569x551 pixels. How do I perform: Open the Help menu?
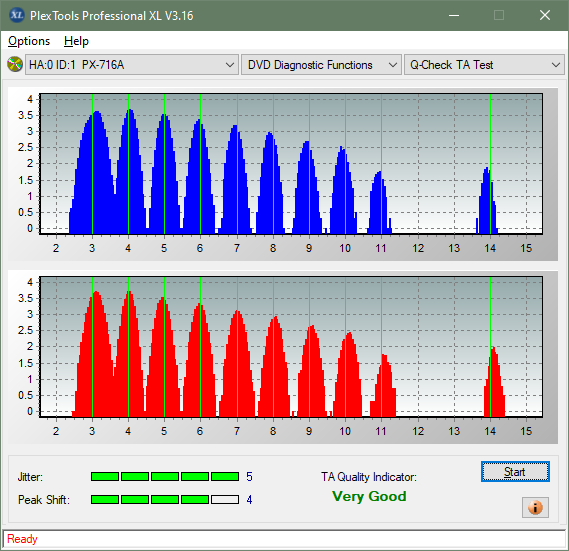76,41
